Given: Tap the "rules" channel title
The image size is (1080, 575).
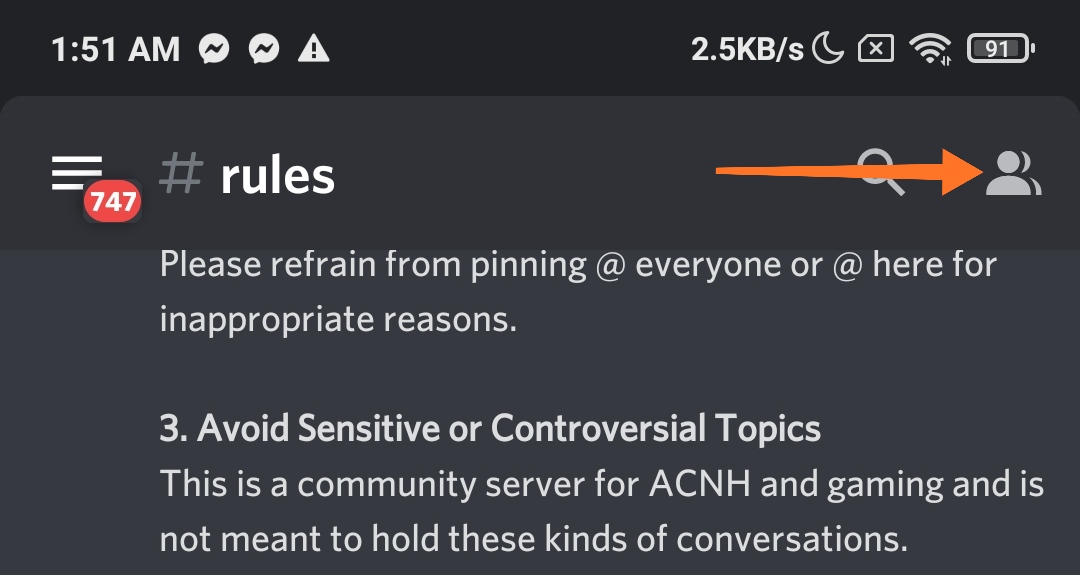Looking at the screenshot, I should [x=277, y=176].
